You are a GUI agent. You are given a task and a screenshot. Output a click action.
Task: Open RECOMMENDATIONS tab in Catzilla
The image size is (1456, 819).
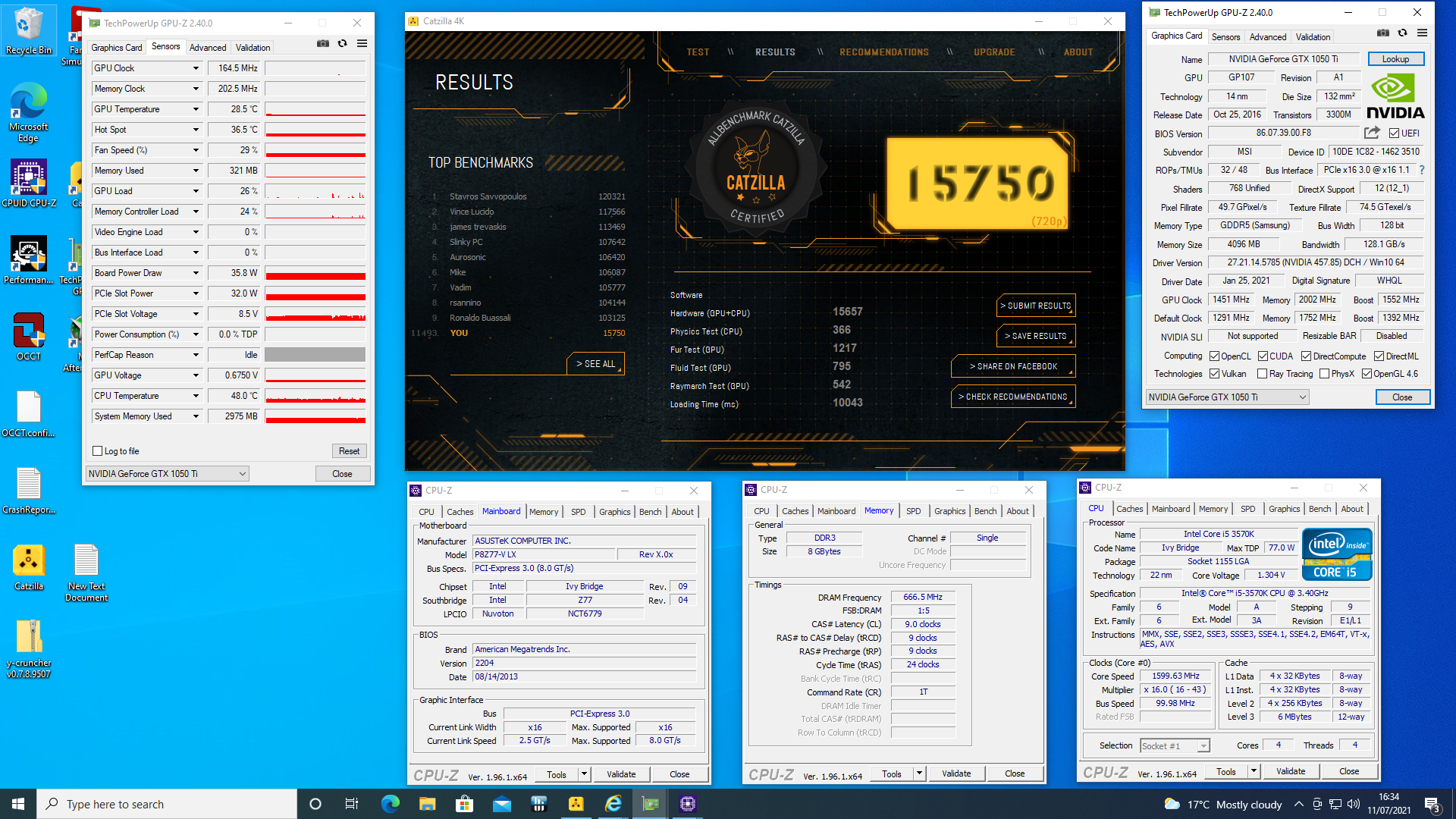click(x=884, y=52)
